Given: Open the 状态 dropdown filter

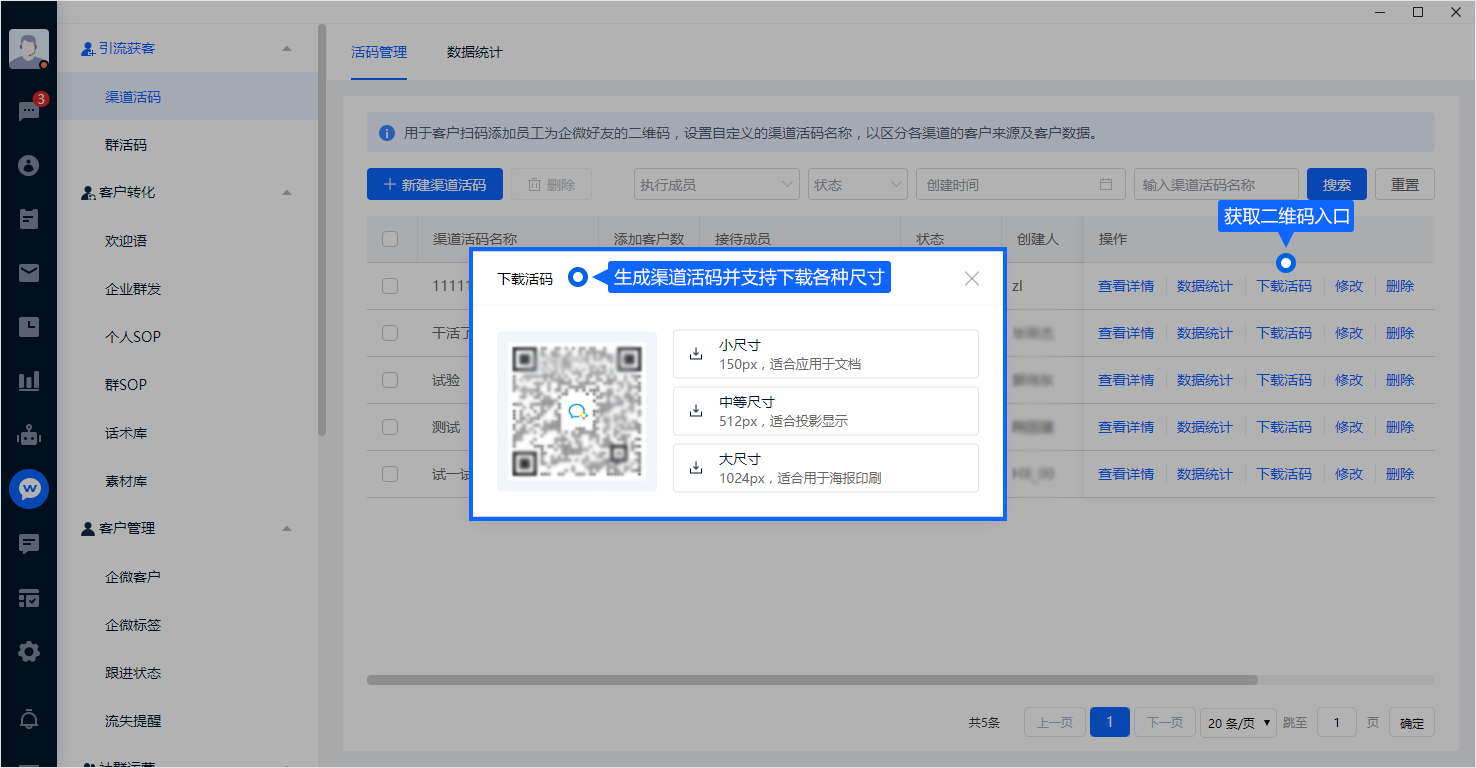Looking at the screenshot, I should click(857, 185).
